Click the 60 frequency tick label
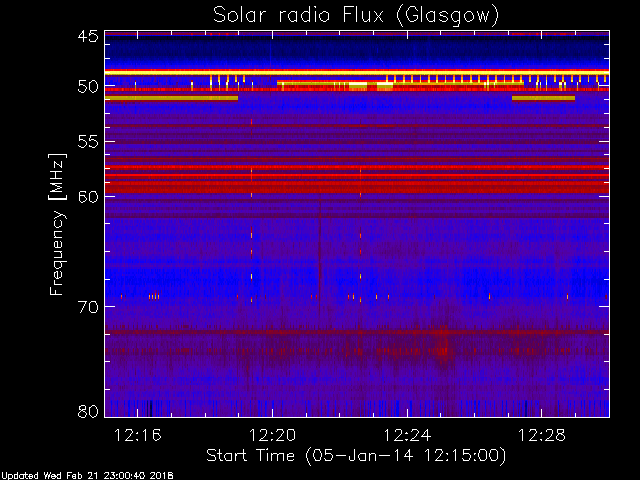 click(x=88, y=197)
